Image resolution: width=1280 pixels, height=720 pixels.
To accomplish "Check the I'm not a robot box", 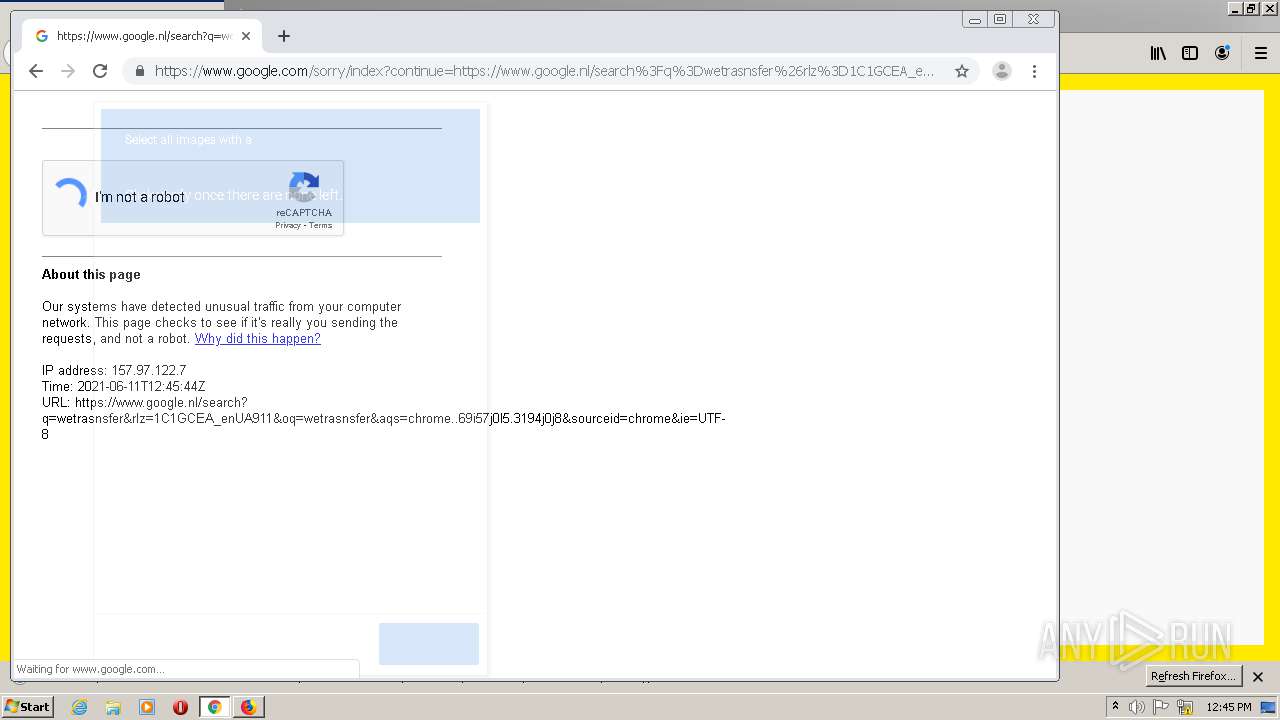I will (x=69, y=197).
